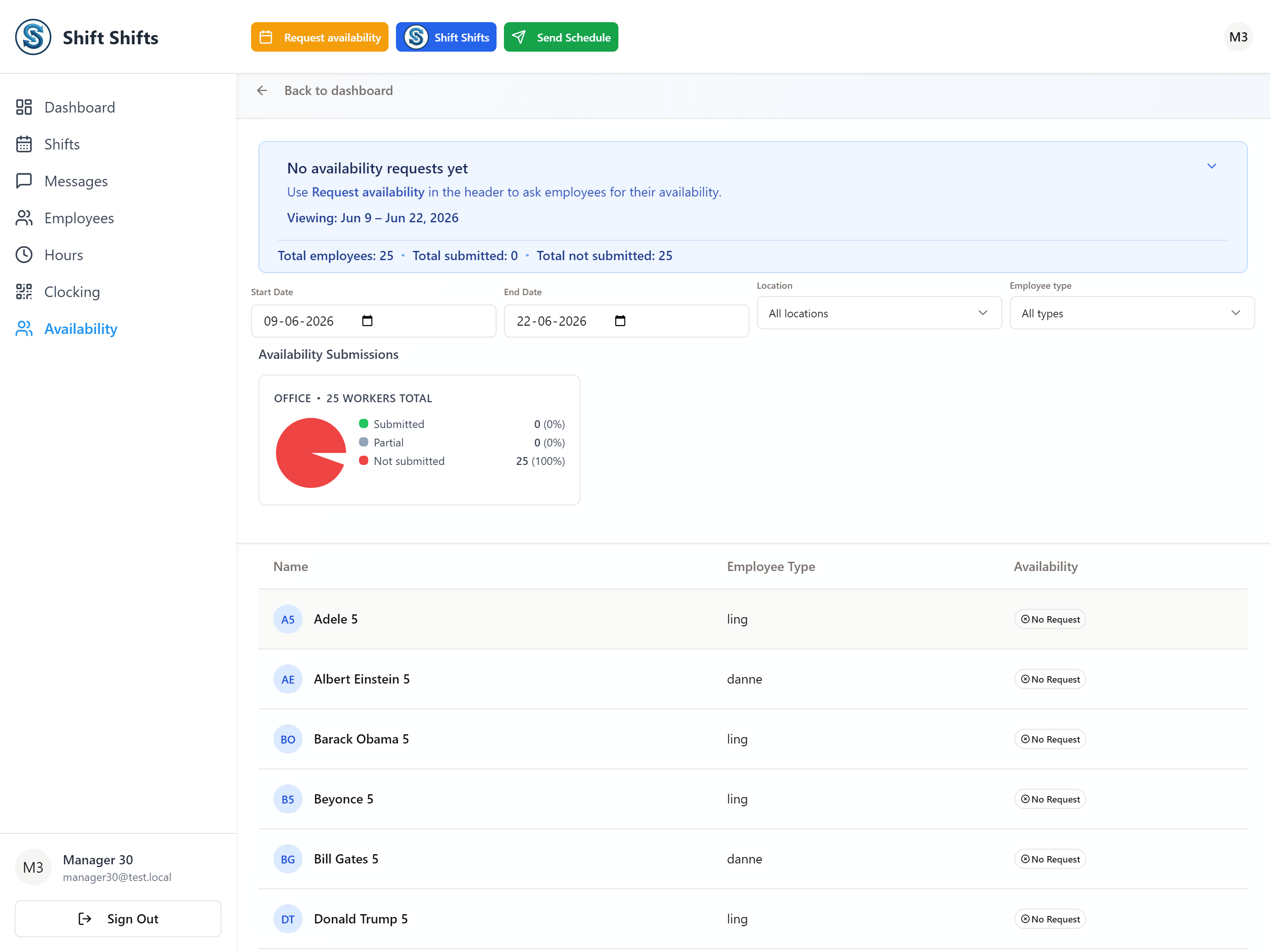Viewport: 1270px width, 952px height.
Task: Select the Barack Obama 5 name
Action: point(361,739)
